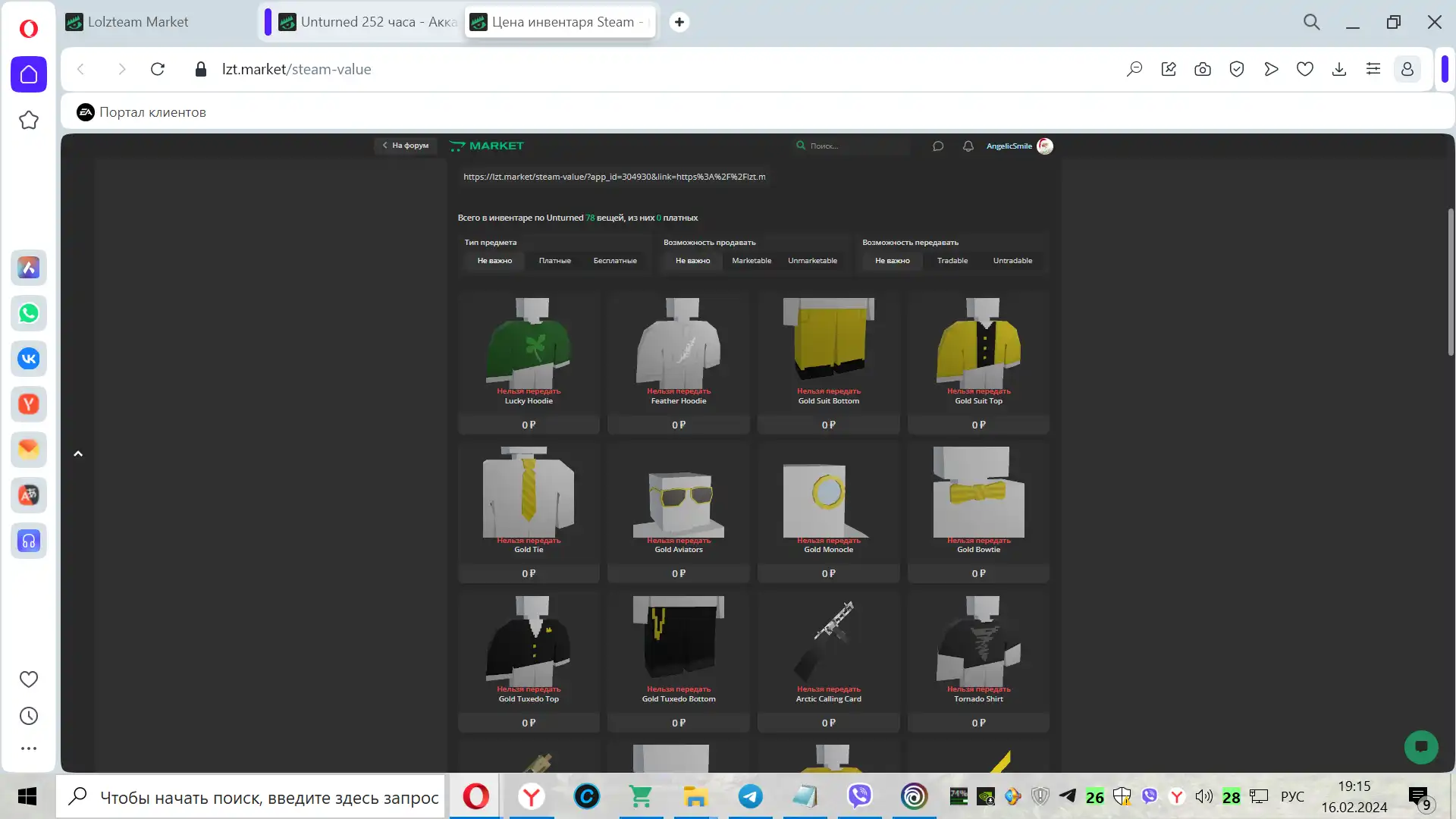Open File Explorer from the taskbar
This screenshot has width=1456, height=819.
tap(695, 796)
